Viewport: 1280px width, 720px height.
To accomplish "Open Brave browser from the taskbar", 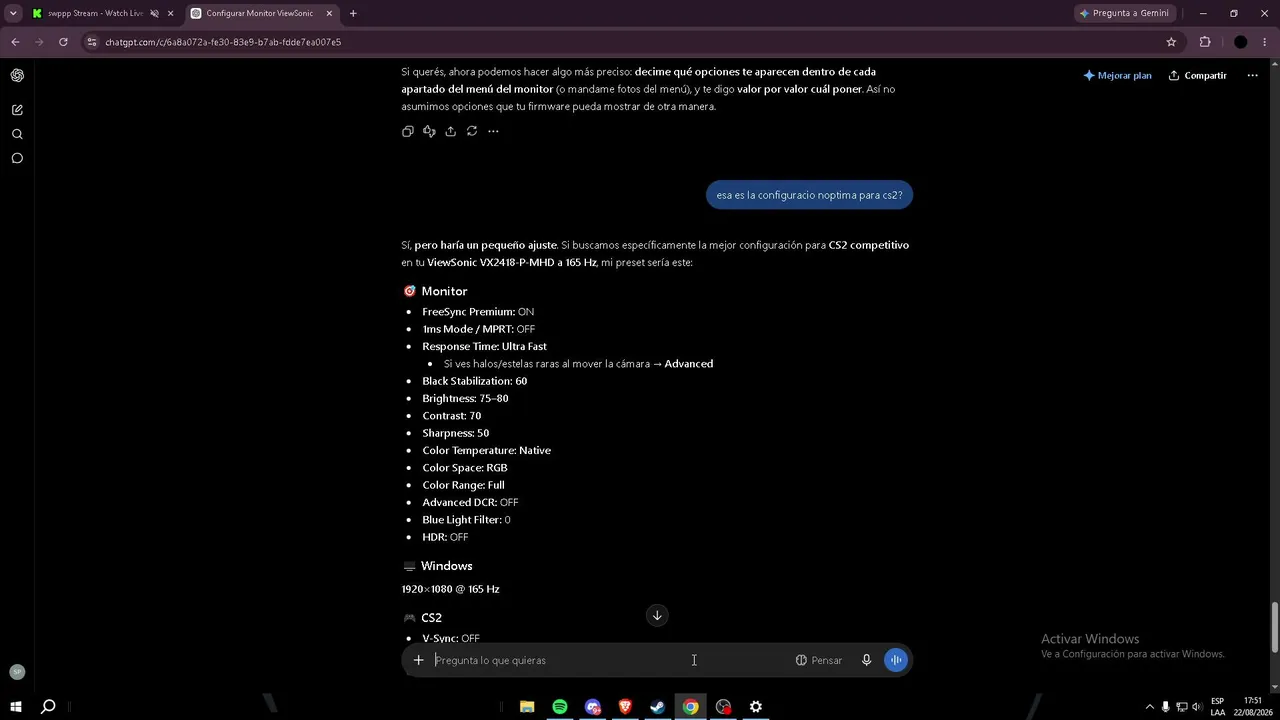I will pos(625,707).
